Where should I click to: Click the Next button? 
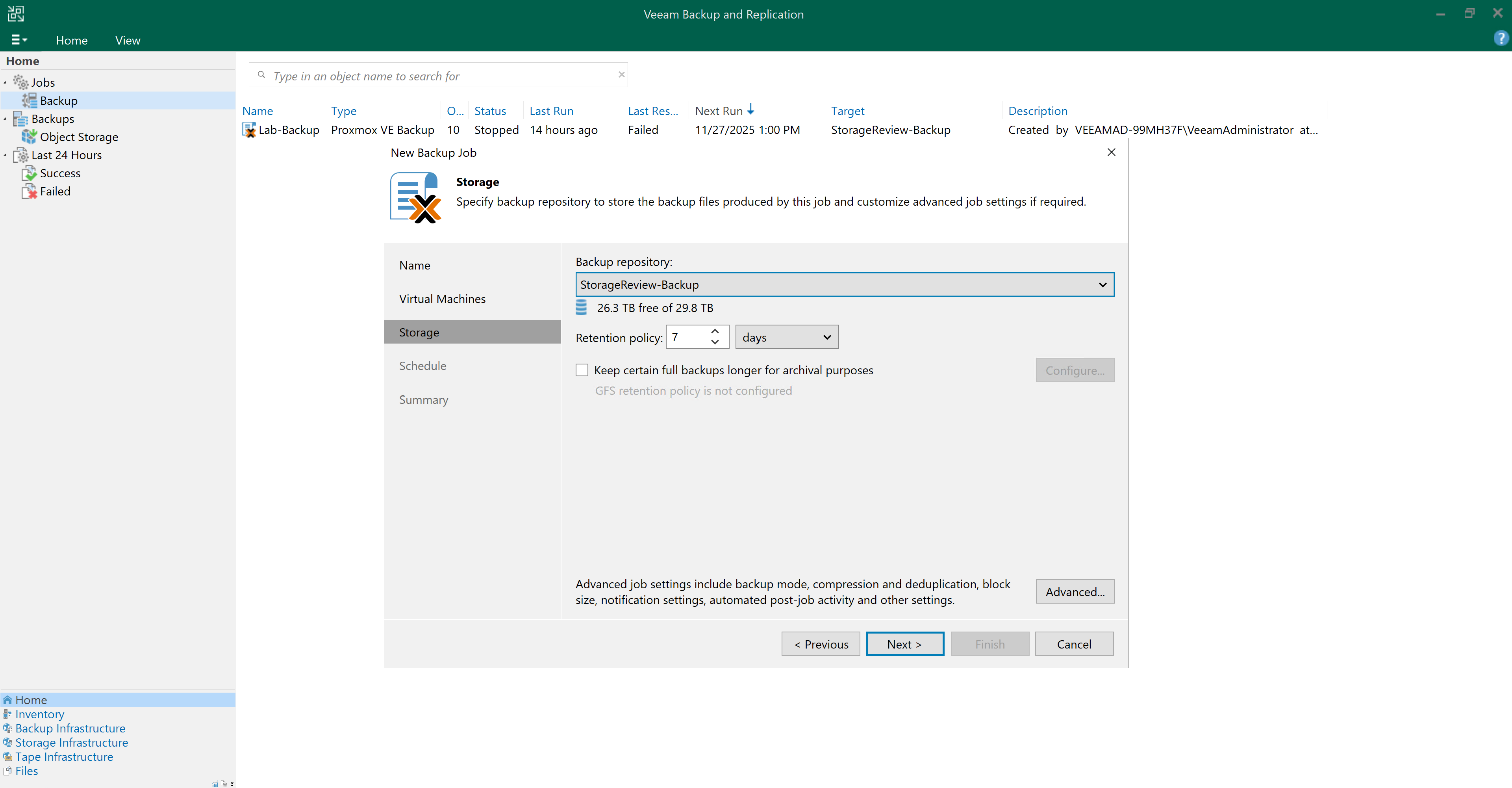tap(904, 643)
